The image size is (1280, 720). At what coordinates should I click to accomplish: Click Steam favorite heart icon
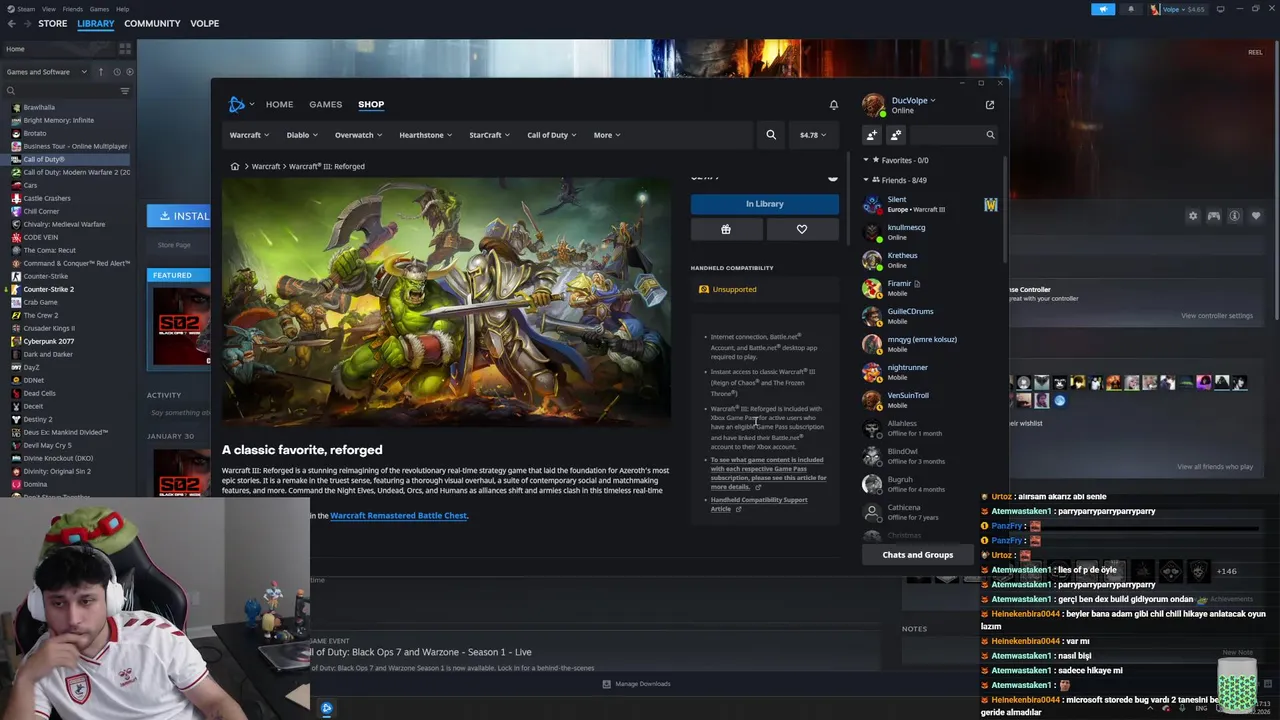click(x=1256, y=216)
